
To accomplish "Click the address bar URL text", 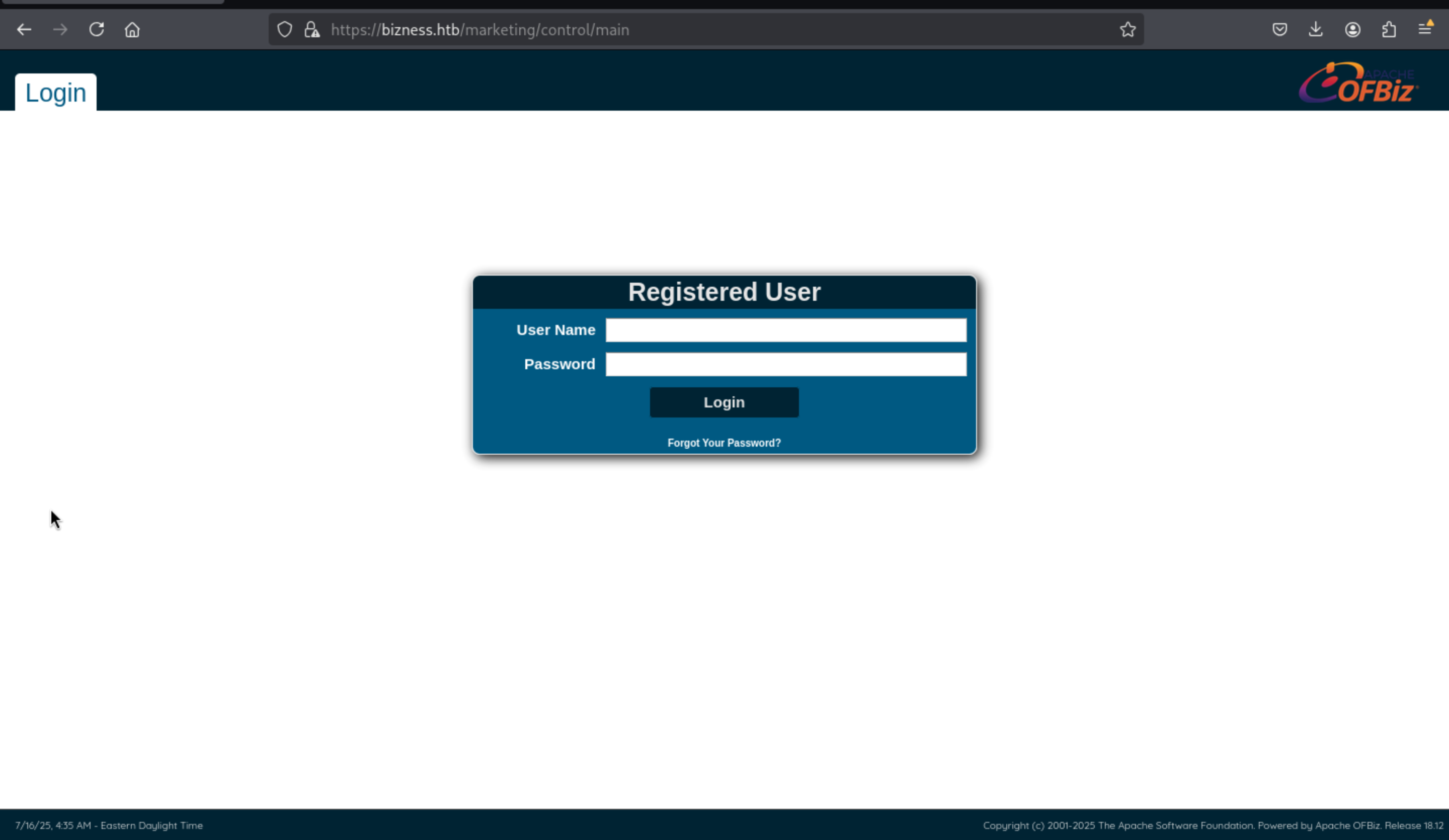I will (x=480, y=29).
